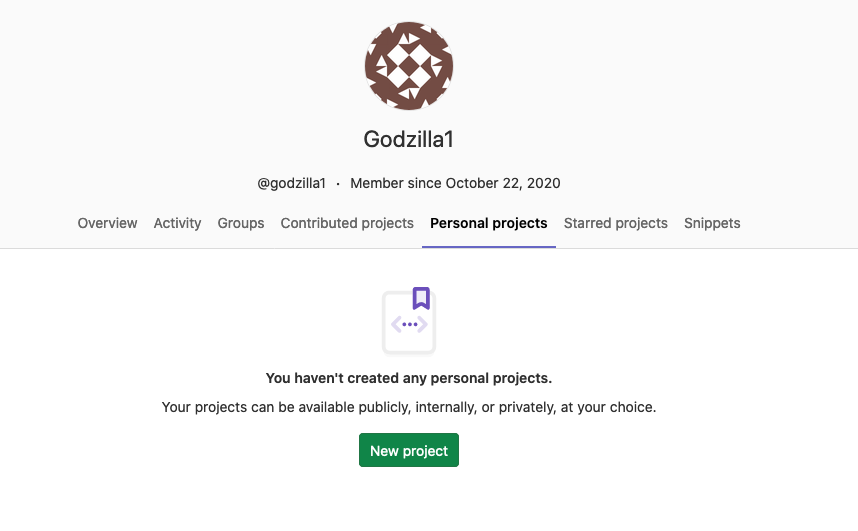
Task: Click the projects availability description text
Action: point(409,407)
